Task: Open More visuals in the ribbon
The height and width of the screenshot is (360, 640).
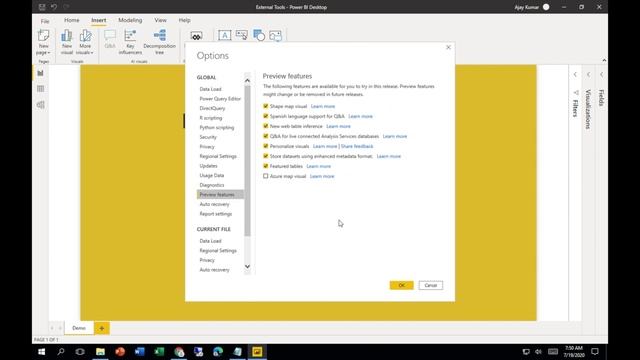Action: pos(85,42)
